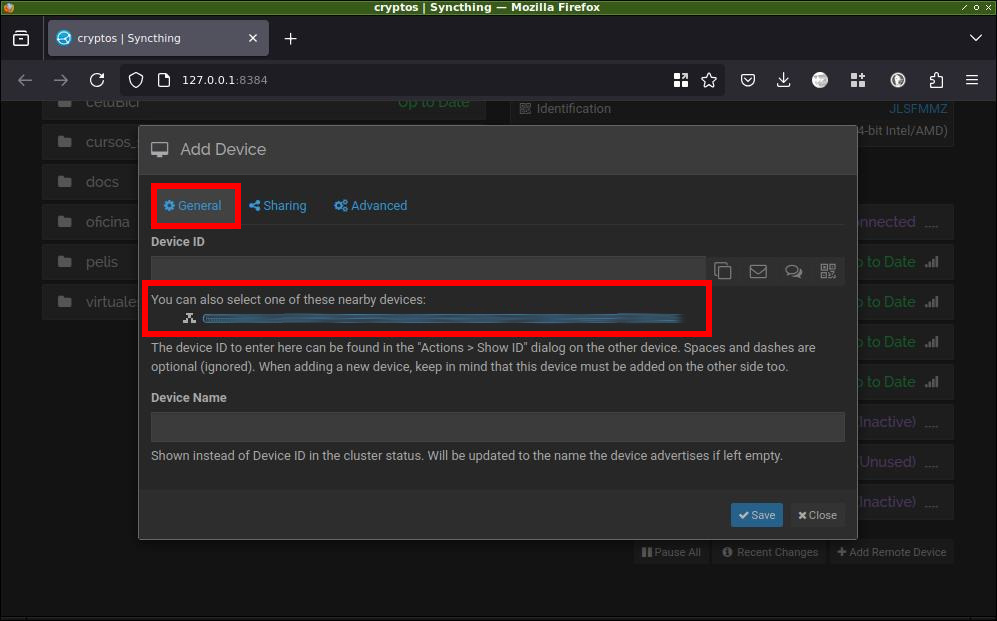Click the folder icon next to oficina

pos(65,222)
